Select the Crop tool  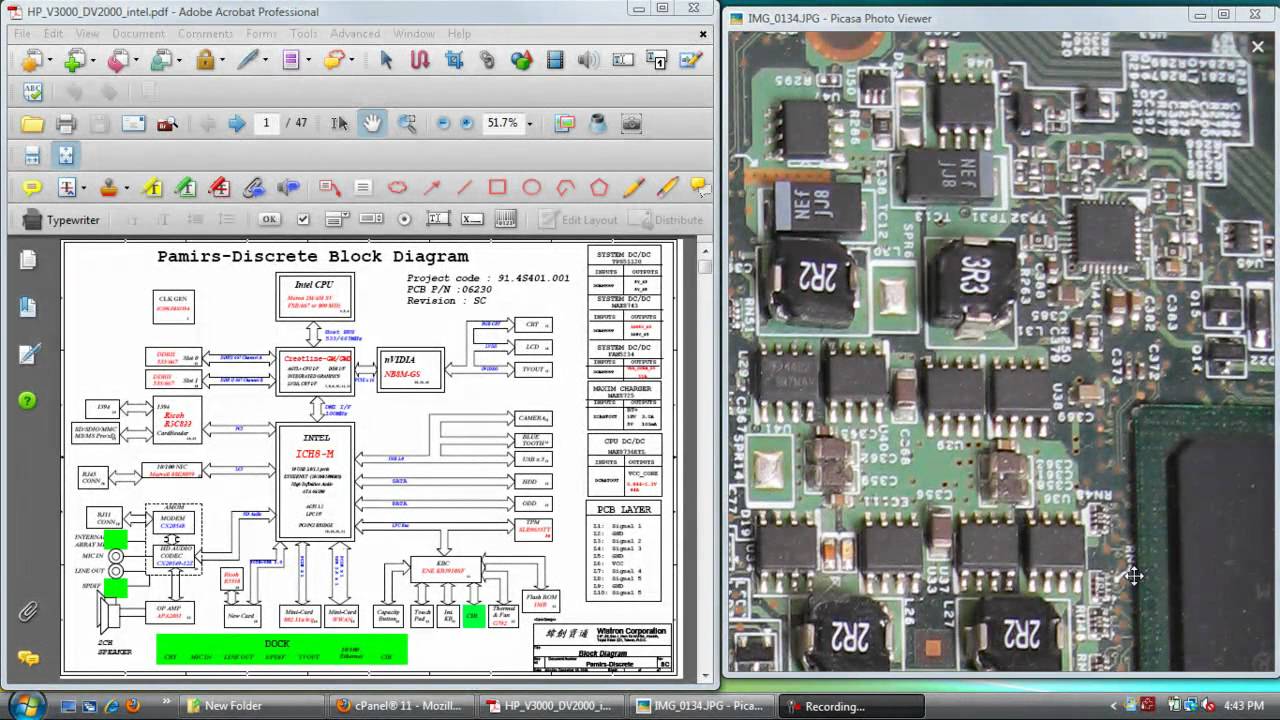(x=454, y=61)
